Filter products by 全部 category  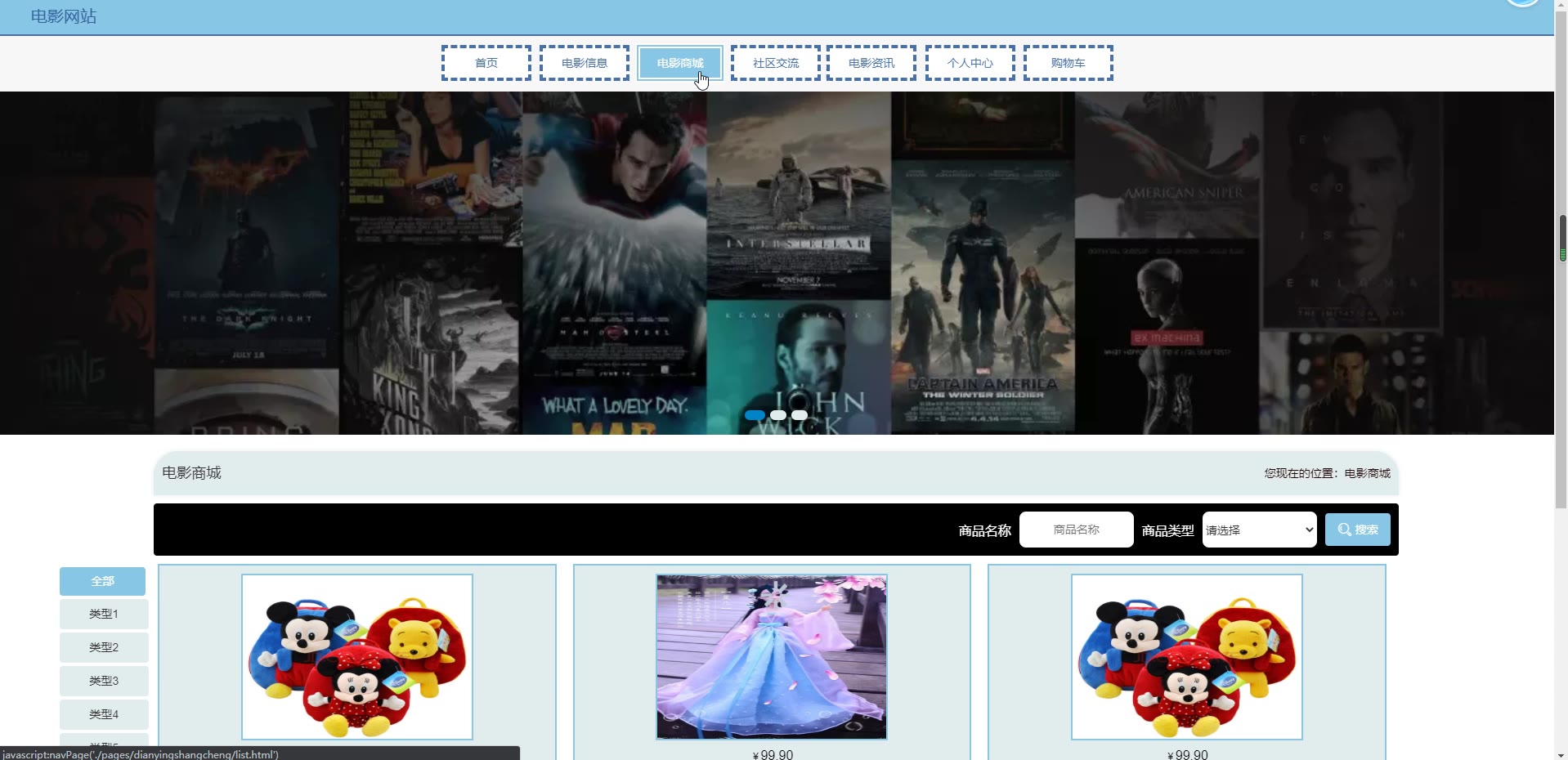[102, 581]
